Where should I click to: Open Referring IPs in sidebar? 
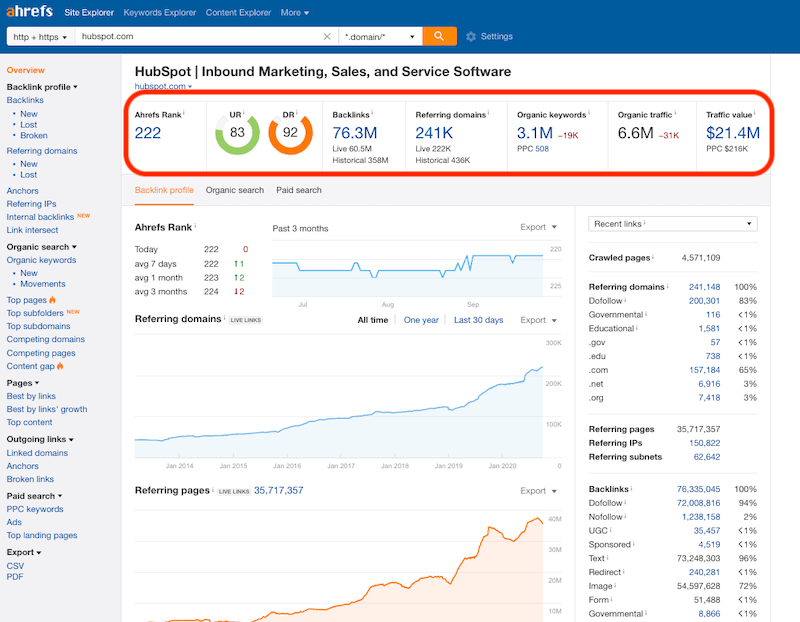32,204
